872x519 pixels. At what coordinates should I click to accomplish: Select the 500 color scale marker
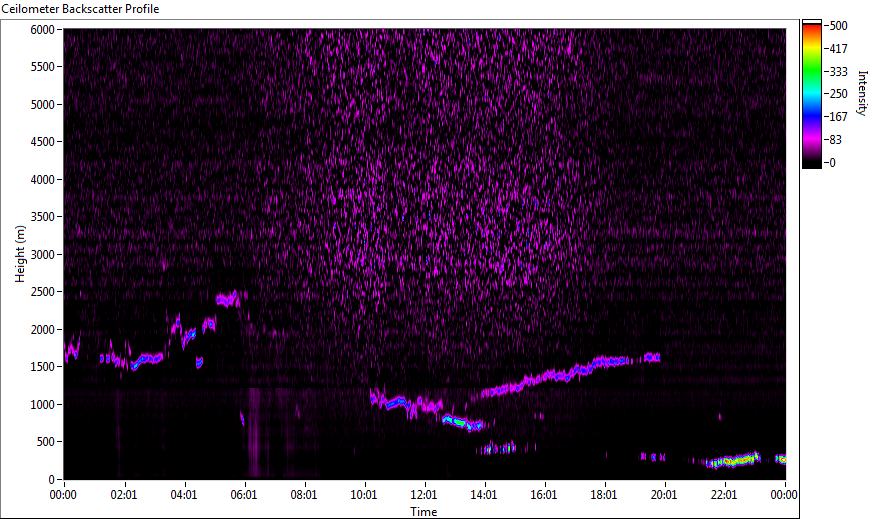tap(838, 26)
